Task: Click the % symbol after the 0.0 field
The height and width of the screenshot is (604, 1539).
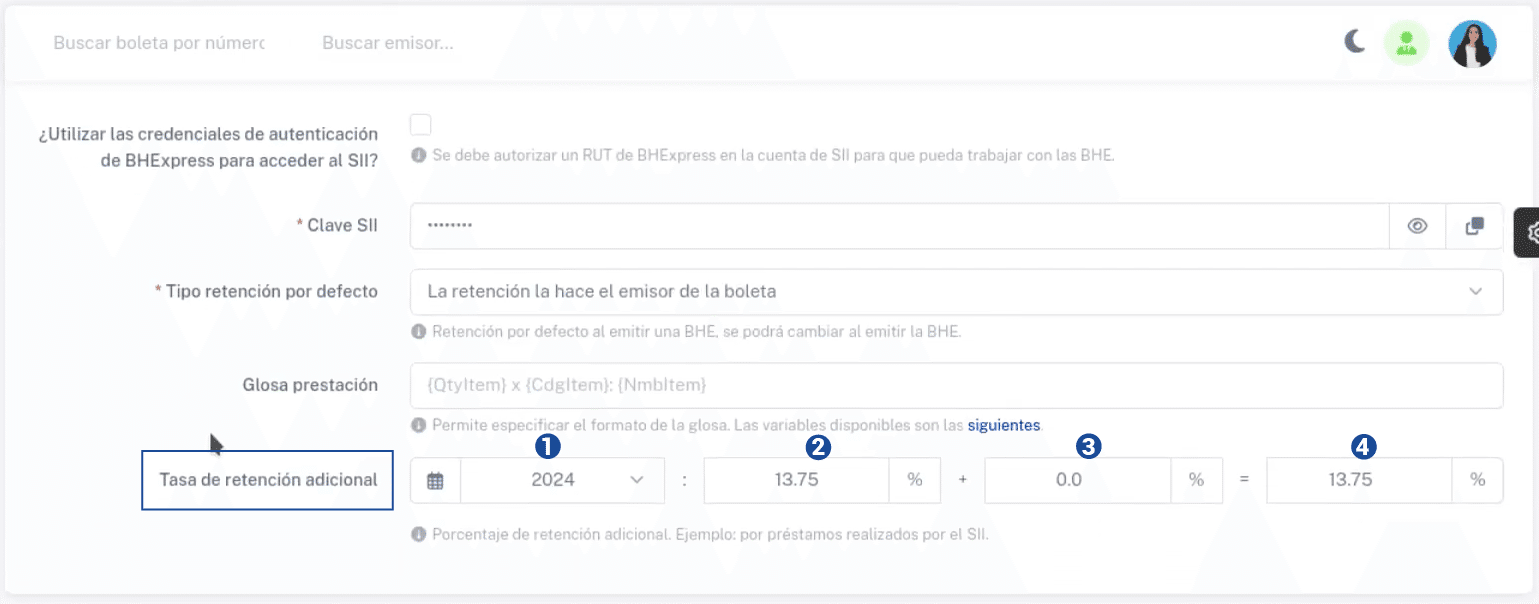Action: (x=1196, y=480)
